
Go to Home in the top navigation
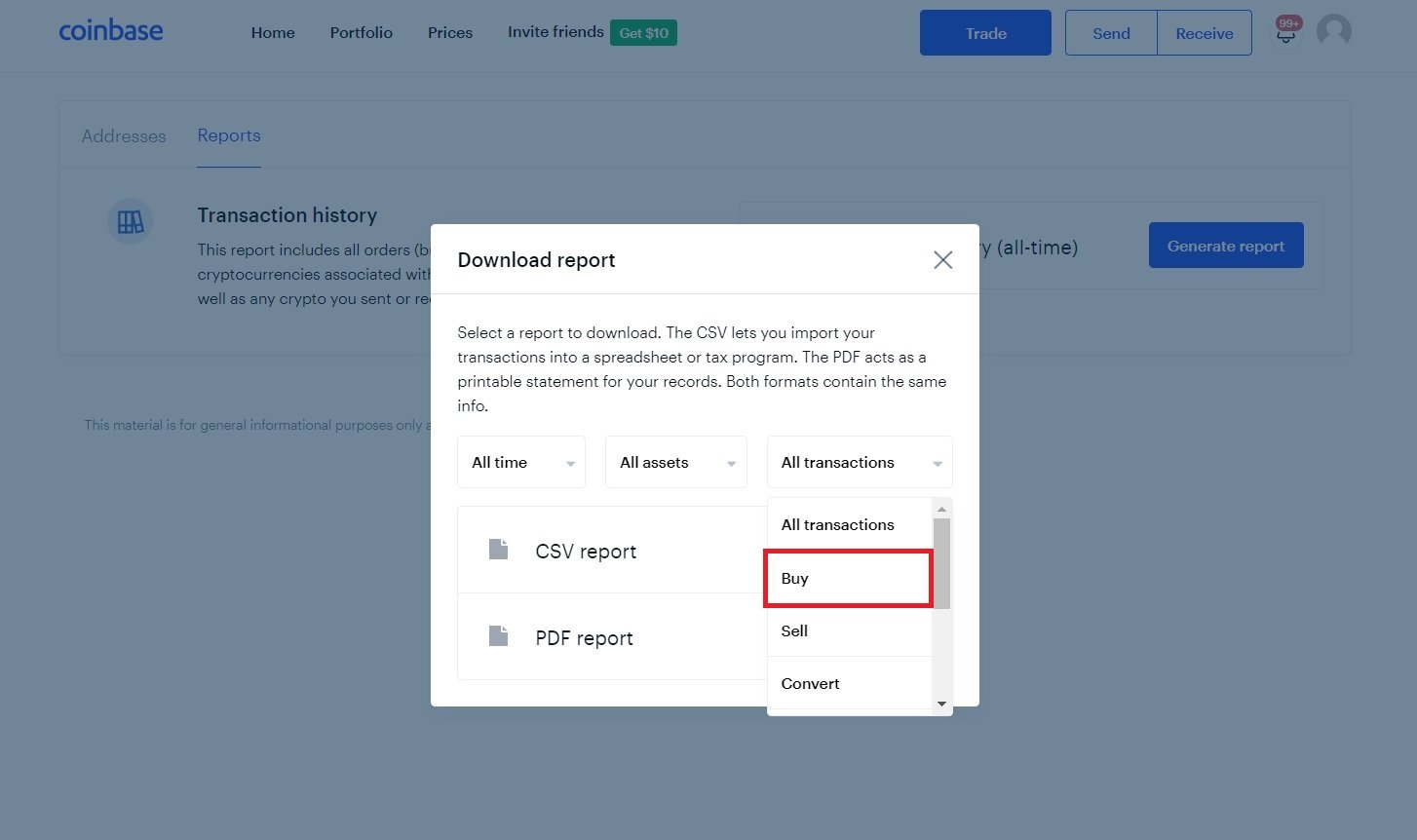(x=273, y=32)
